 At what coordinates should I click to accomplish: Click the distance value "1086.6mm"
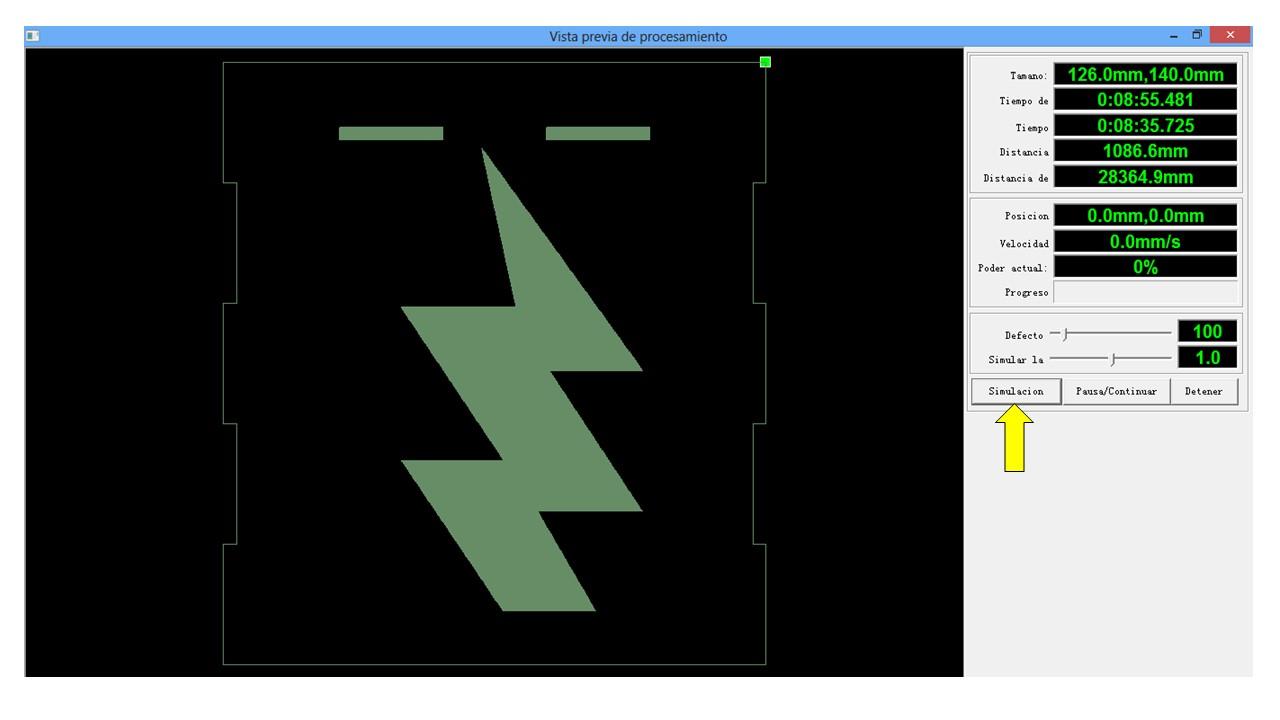click(x=1146, y=152)
